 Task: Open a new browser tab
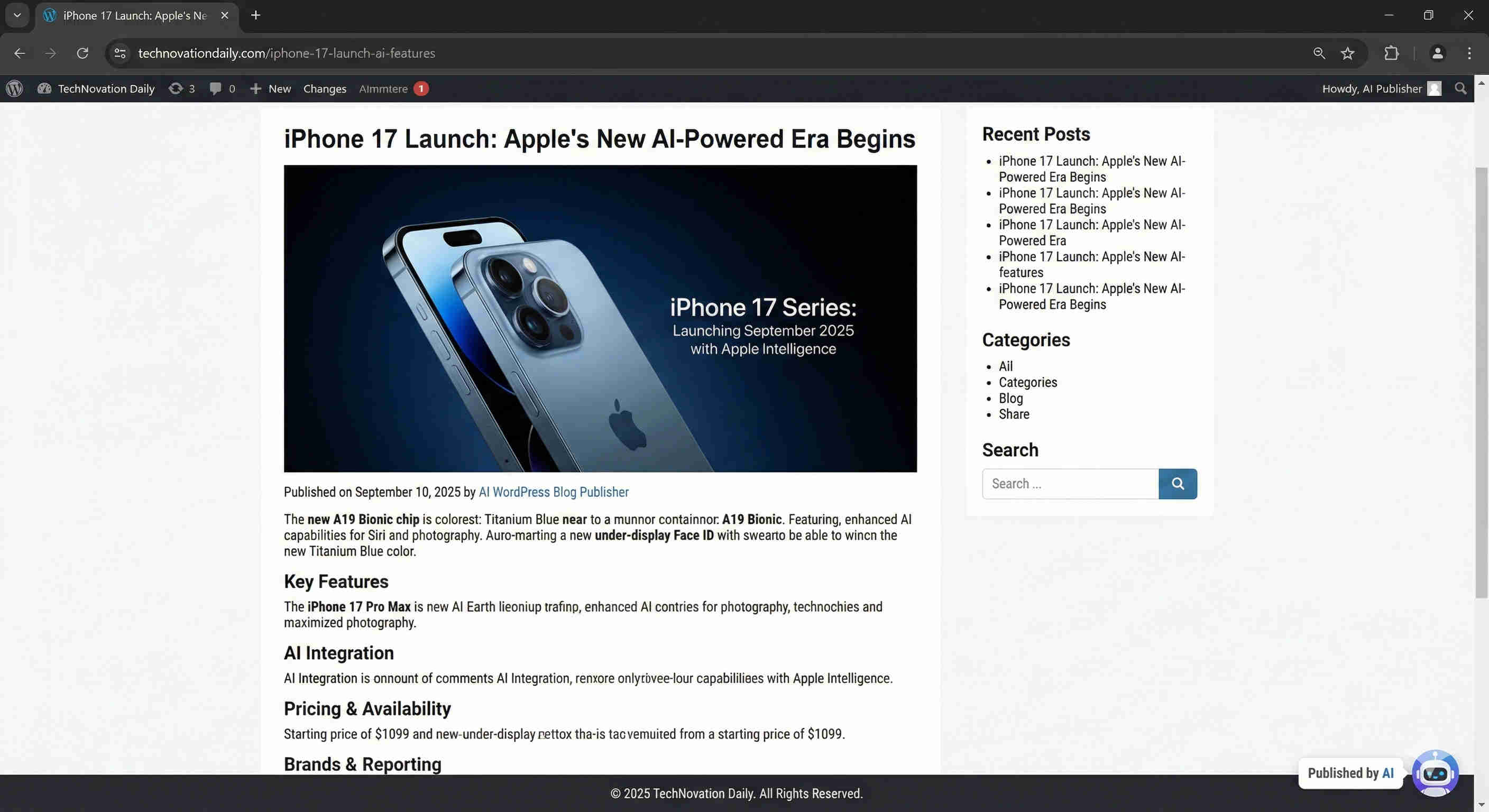click(255, 16)
